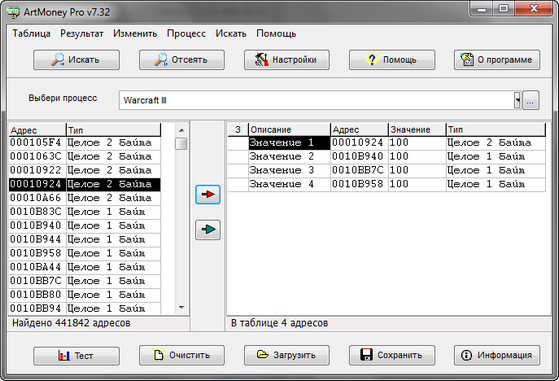559x381 pixels.
Task: Select address 0010BB80 in found list
Action: tap(36, 295)
